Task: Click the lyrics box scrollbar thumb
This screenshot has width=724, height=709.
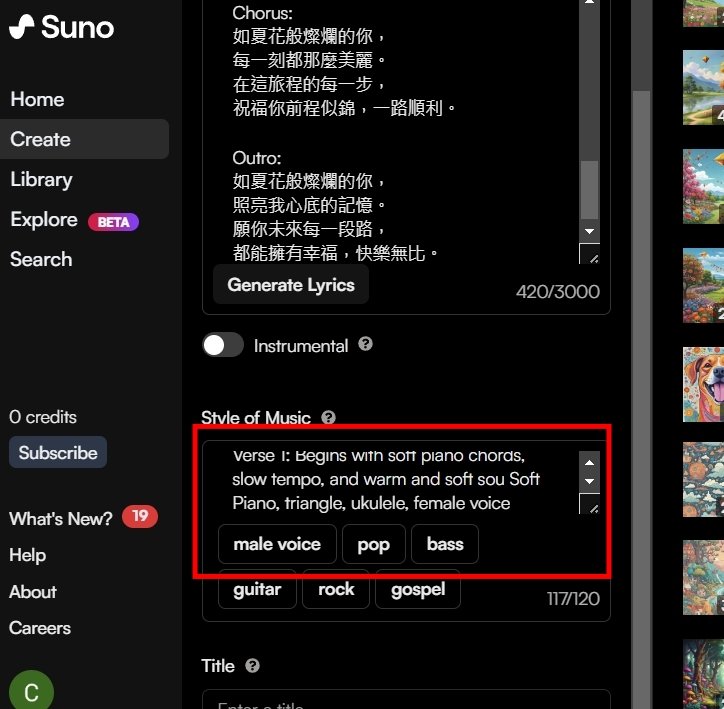Action: click(589, 188)
